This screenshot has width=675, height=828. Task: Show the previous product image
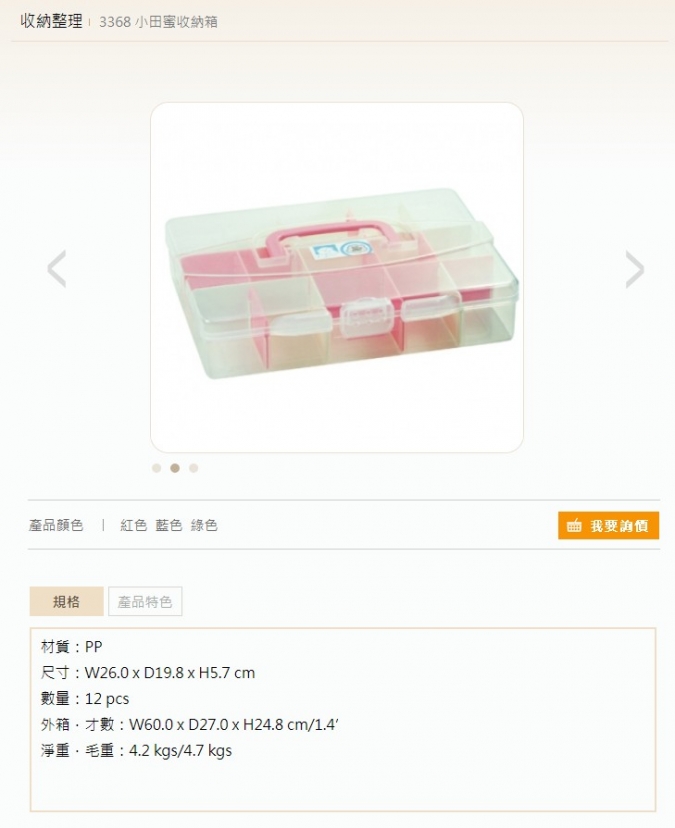pos(57,269)
